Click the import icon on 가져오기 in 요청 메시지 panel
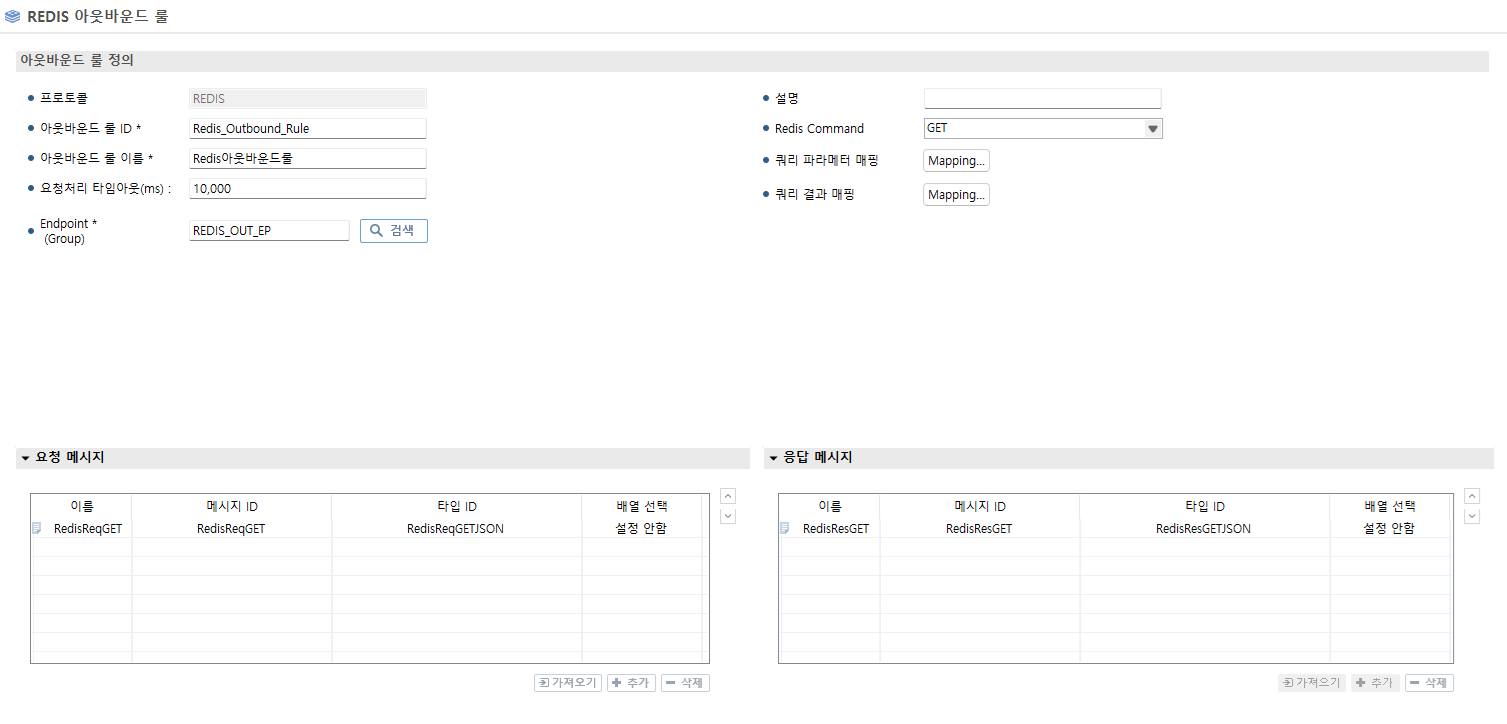1507x724 pixels. [x=545, y=682]
